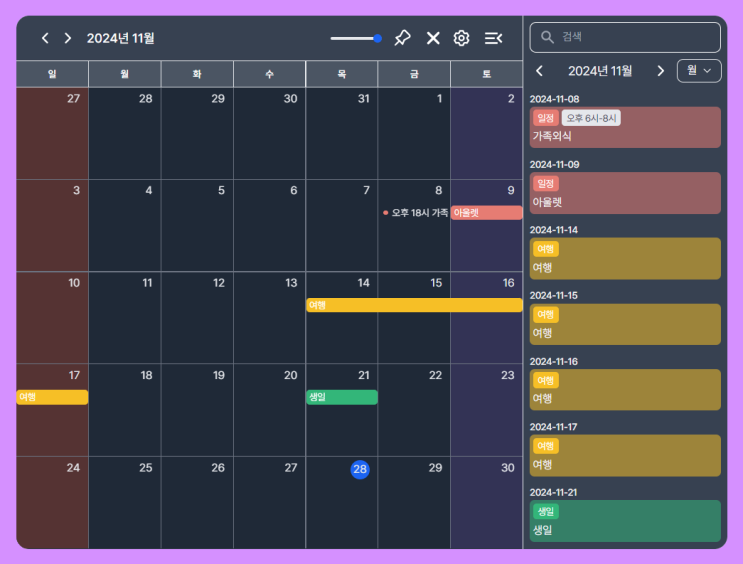Click the 금 (Friday) column header
Image resolution: width=743 pixels, height=564 pixels.
tap(414, 74)
